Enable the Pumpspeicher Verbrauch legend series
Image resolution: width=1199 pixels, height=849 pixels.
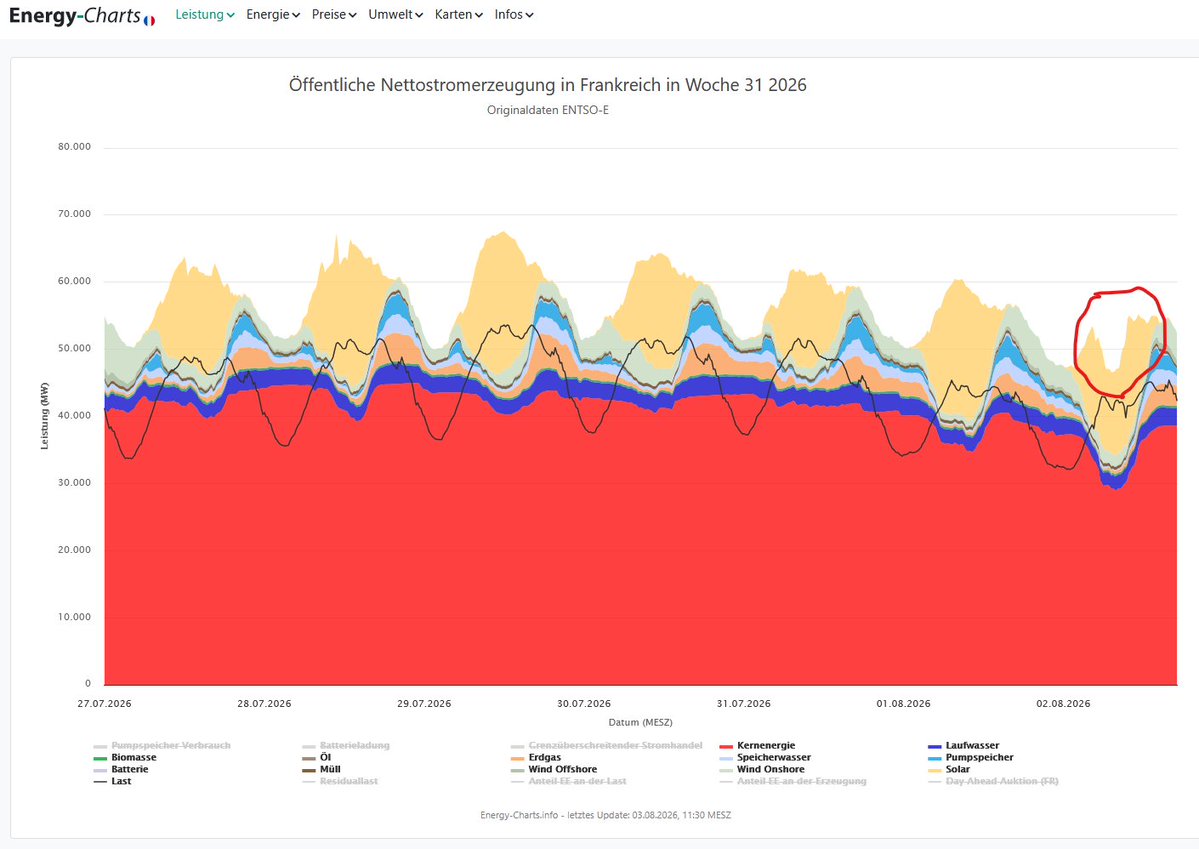[x=162, y=746]
